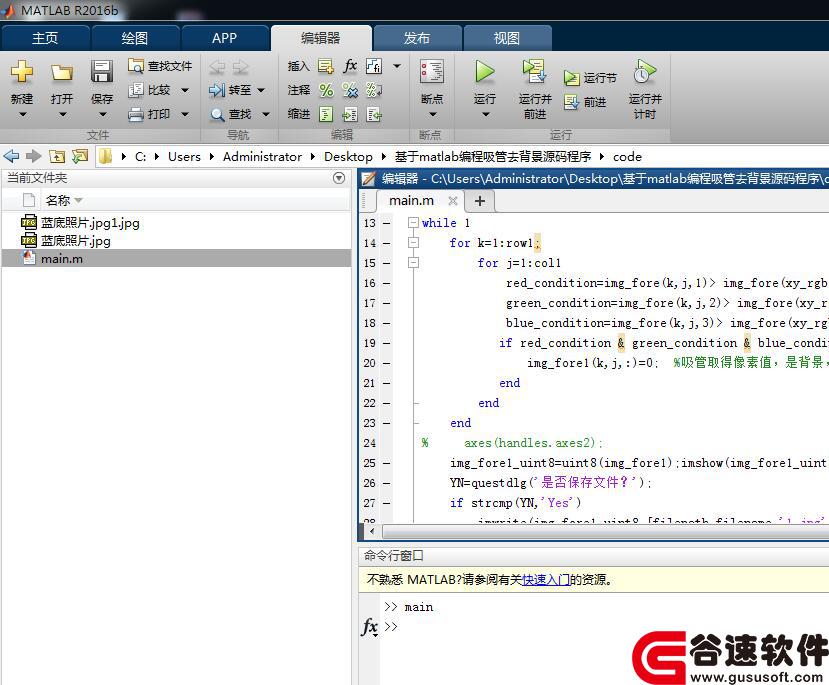Click the uncomment icon
Viewport: 829px width, 685px height.
[x=350, y=90]
